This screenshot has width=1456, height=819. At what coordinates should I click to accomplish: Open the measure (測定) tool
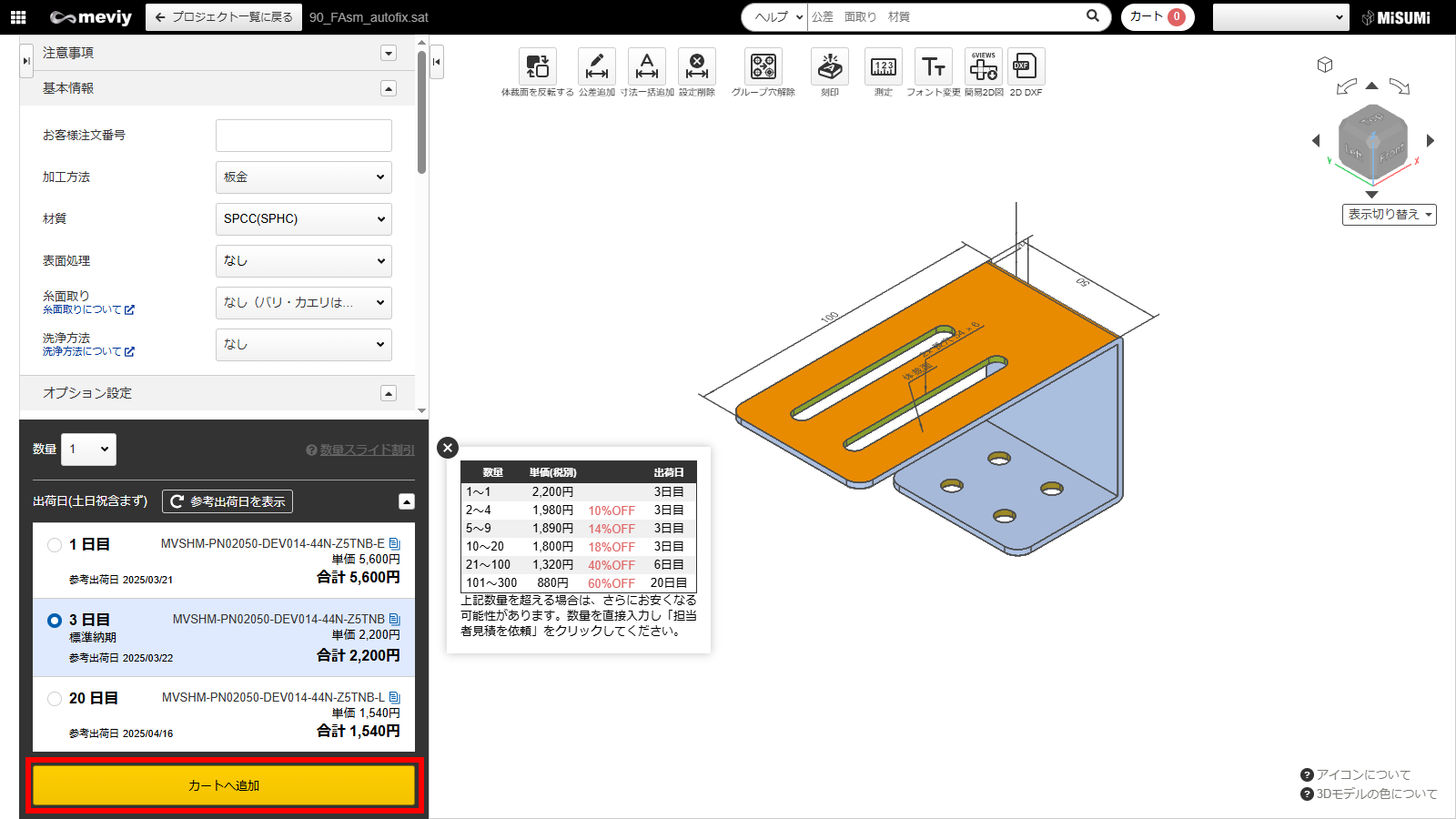883,67
